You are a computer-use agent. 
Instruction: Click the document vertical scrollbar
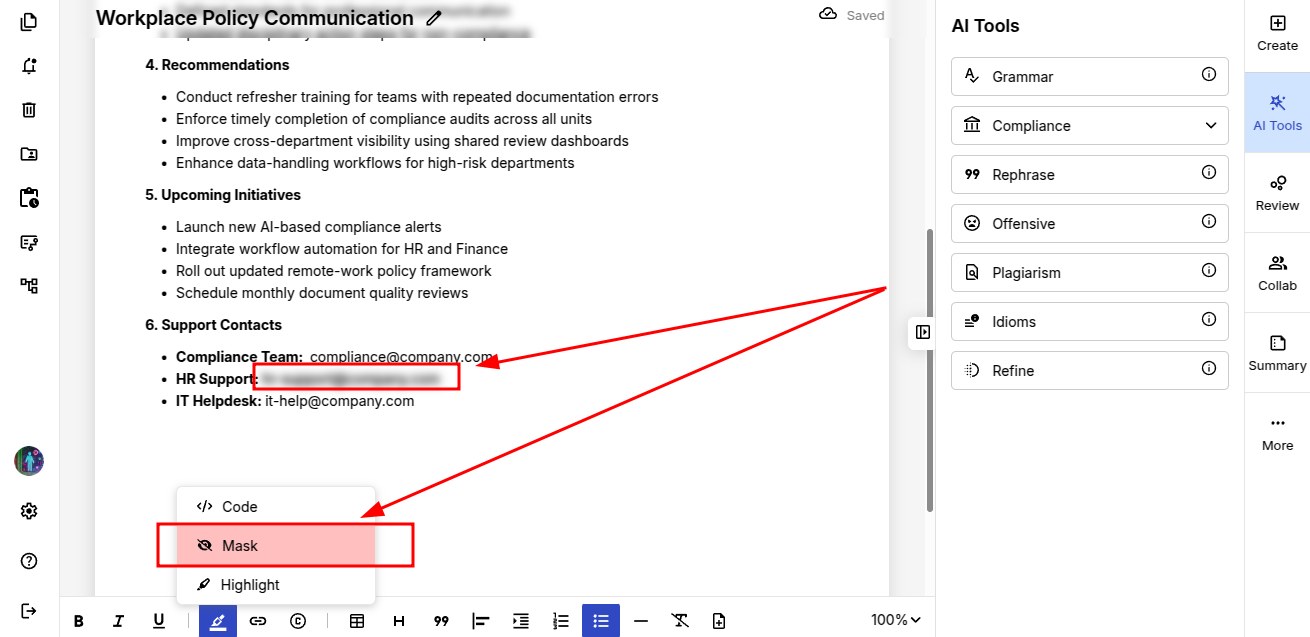[x=930, y=370]
